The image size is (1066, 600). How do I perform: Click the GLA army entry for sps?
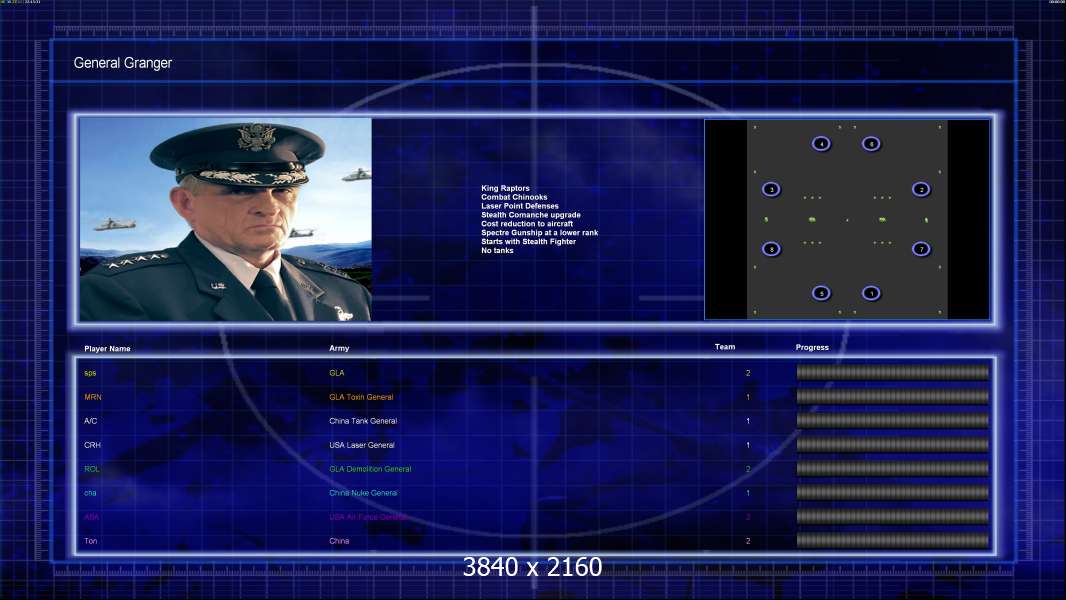point(337,373)
